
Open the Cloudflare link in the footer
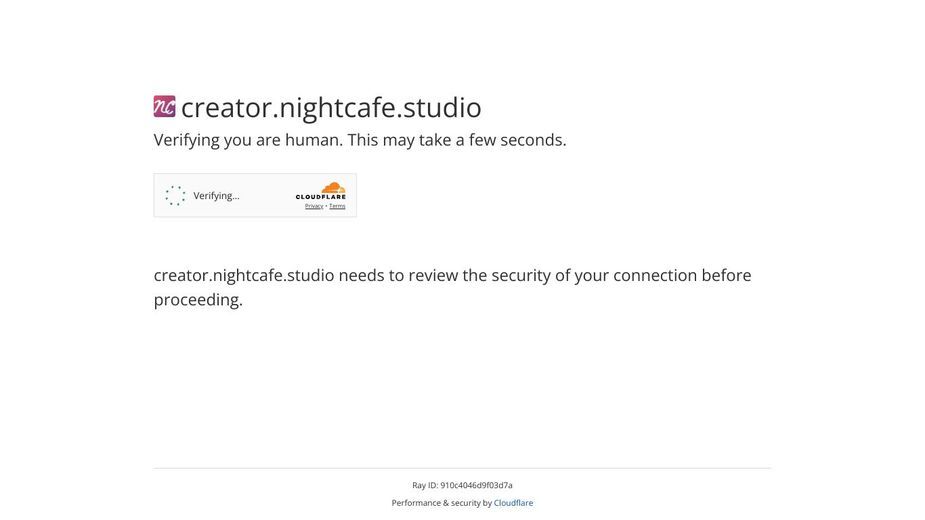(513, 503)
